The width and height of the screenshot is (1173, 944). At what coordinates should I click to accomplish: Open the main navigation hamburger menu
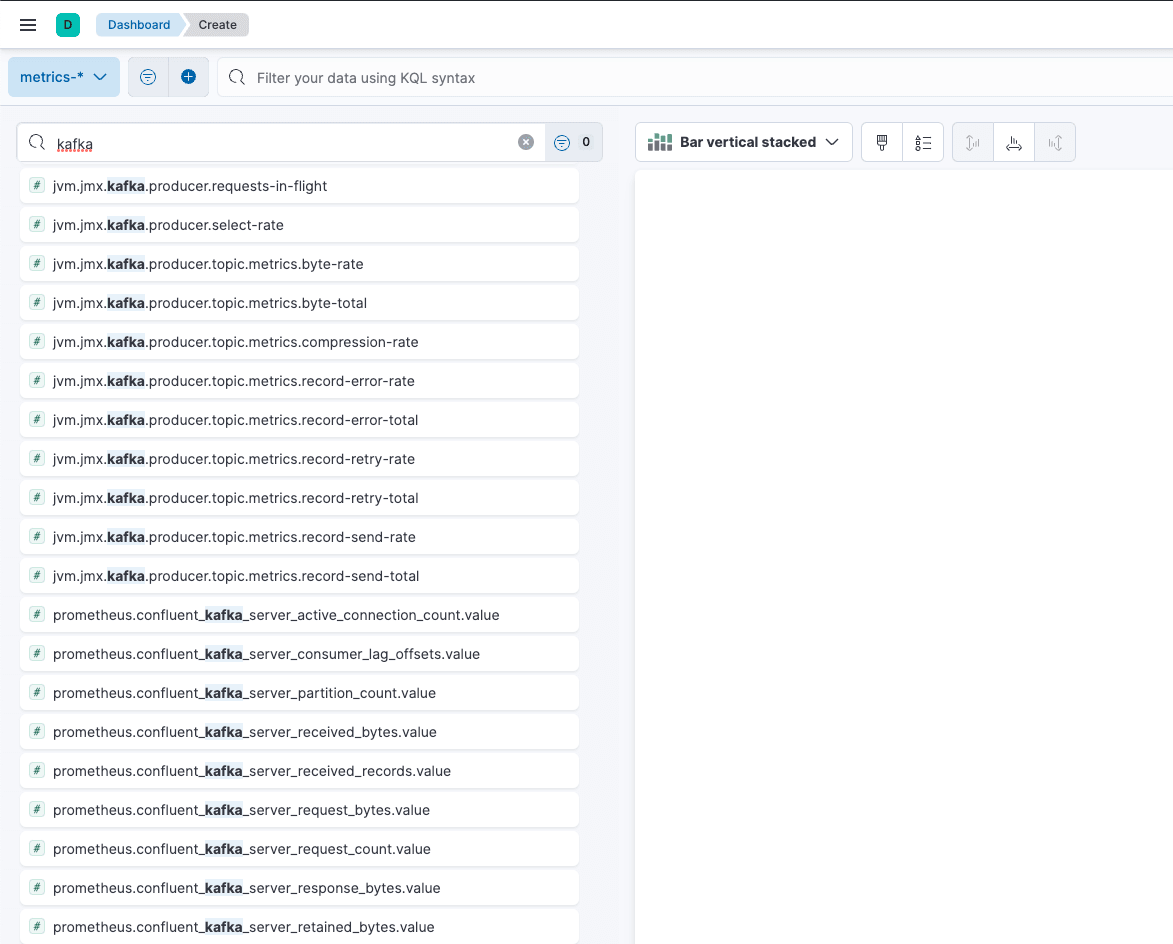pyautogui.click(x=28, y=25)
